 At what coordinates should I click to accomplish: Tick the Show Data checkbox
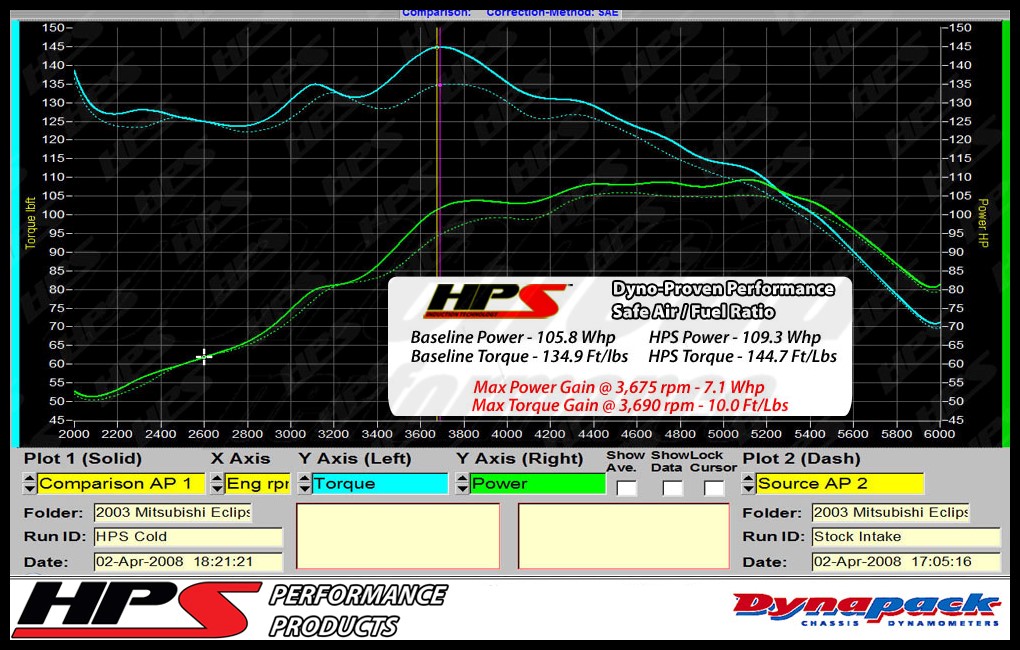[x=672, y=488]
